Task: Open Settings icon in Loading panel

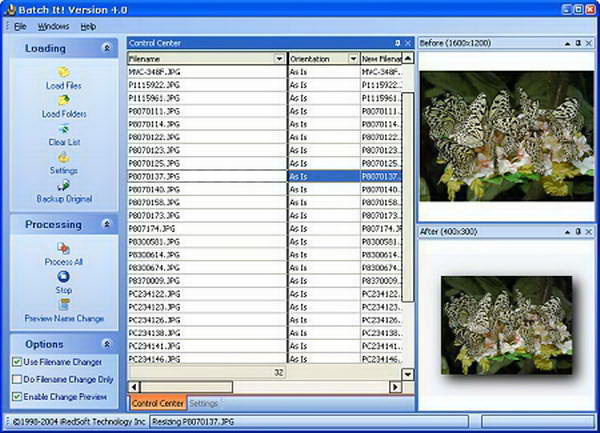Action: click(x=64, y=157)
